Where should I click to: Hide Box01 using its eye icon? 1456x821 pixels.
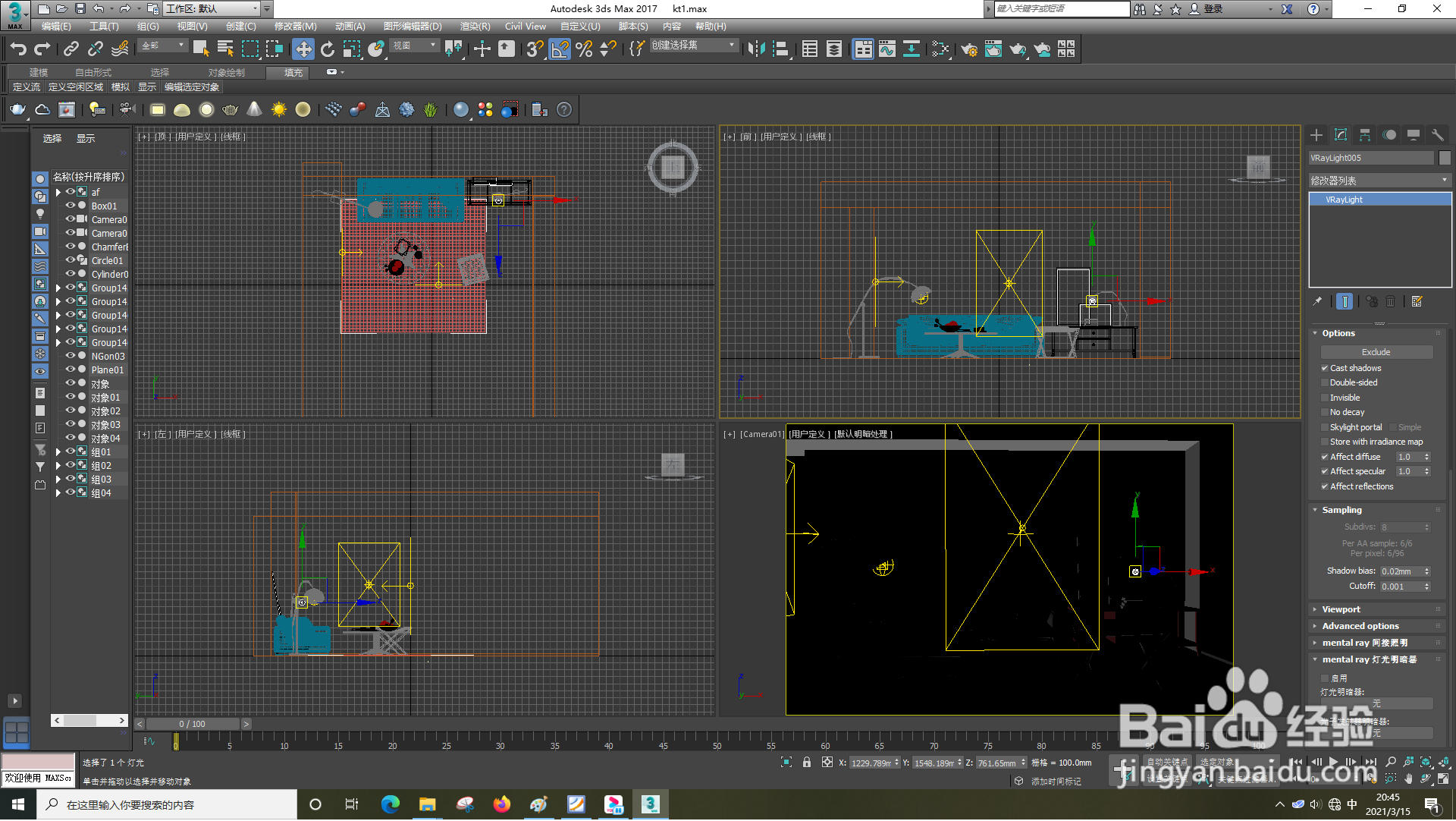(x=70, y=206)
